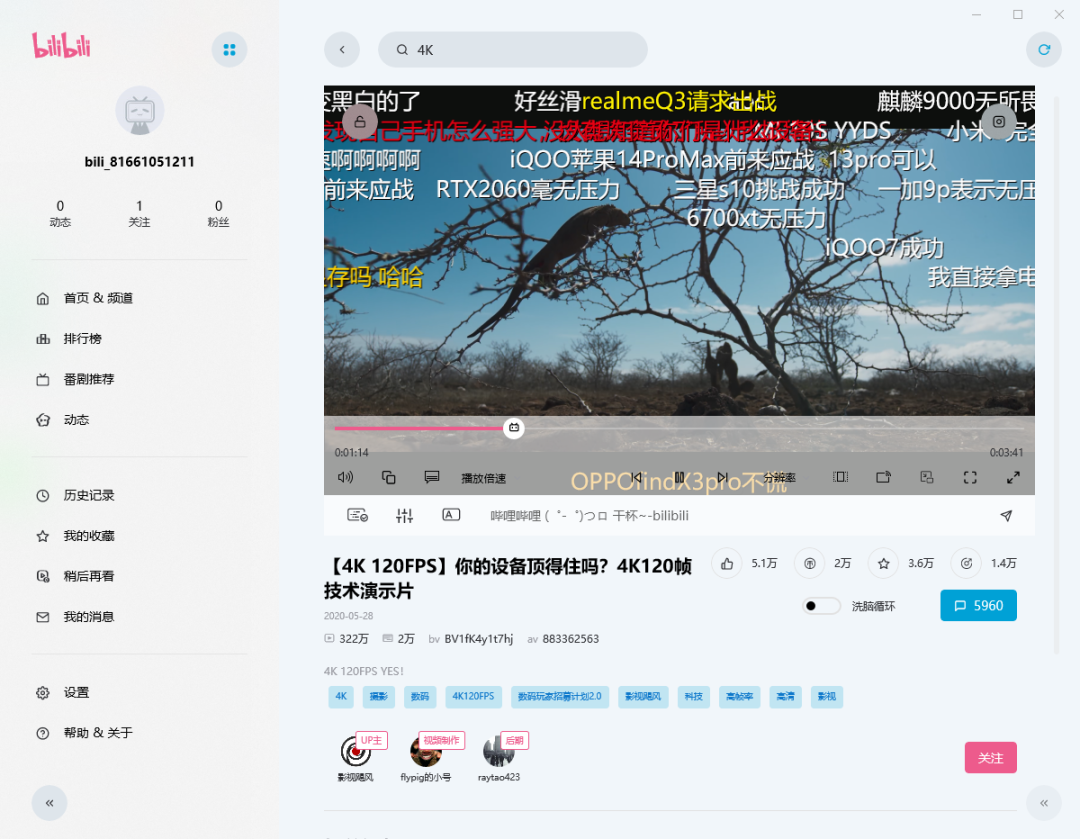Select the 数码玩家招募计划2.0 tag
Screen dimensions: 1080x839
(x=559, y=696)
